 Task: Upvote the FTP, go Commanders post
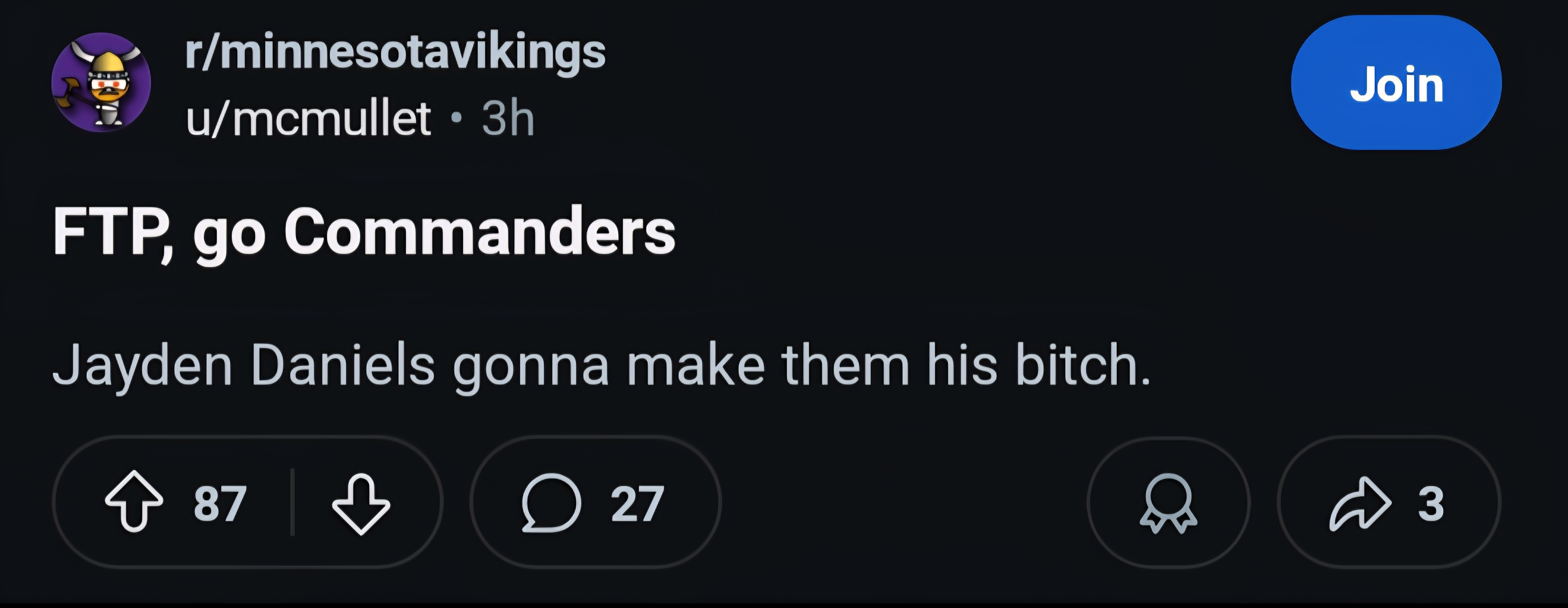point(134,502)
